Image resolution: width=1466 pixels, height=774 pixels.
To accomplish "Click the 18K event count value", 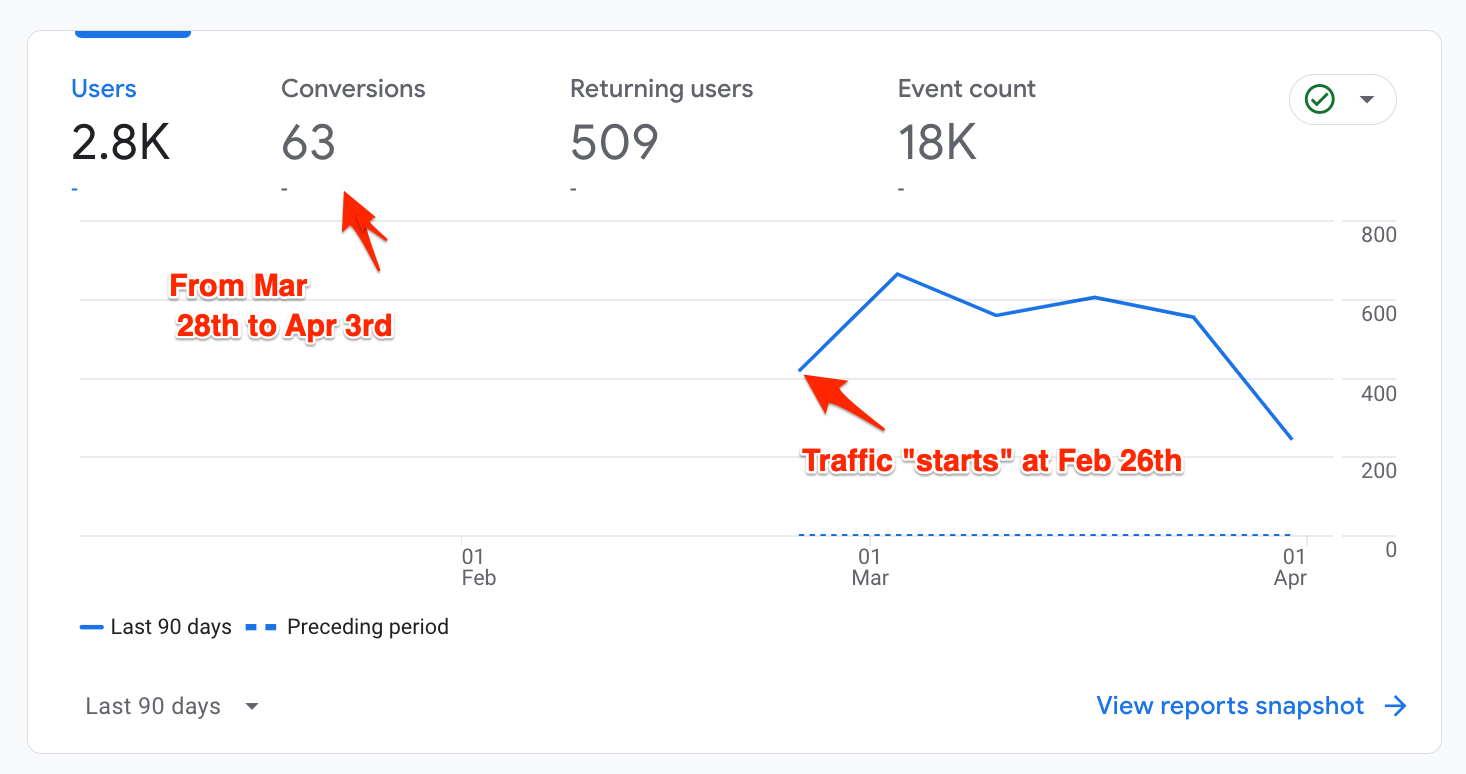I will pyautogui.click(x=937, y=143).
